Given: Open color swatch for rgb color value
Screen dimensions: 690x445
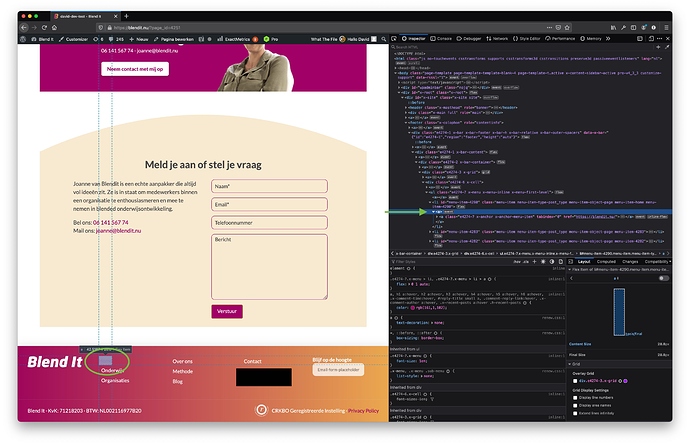Looking at the screenshot, I should tap(413, 308).
